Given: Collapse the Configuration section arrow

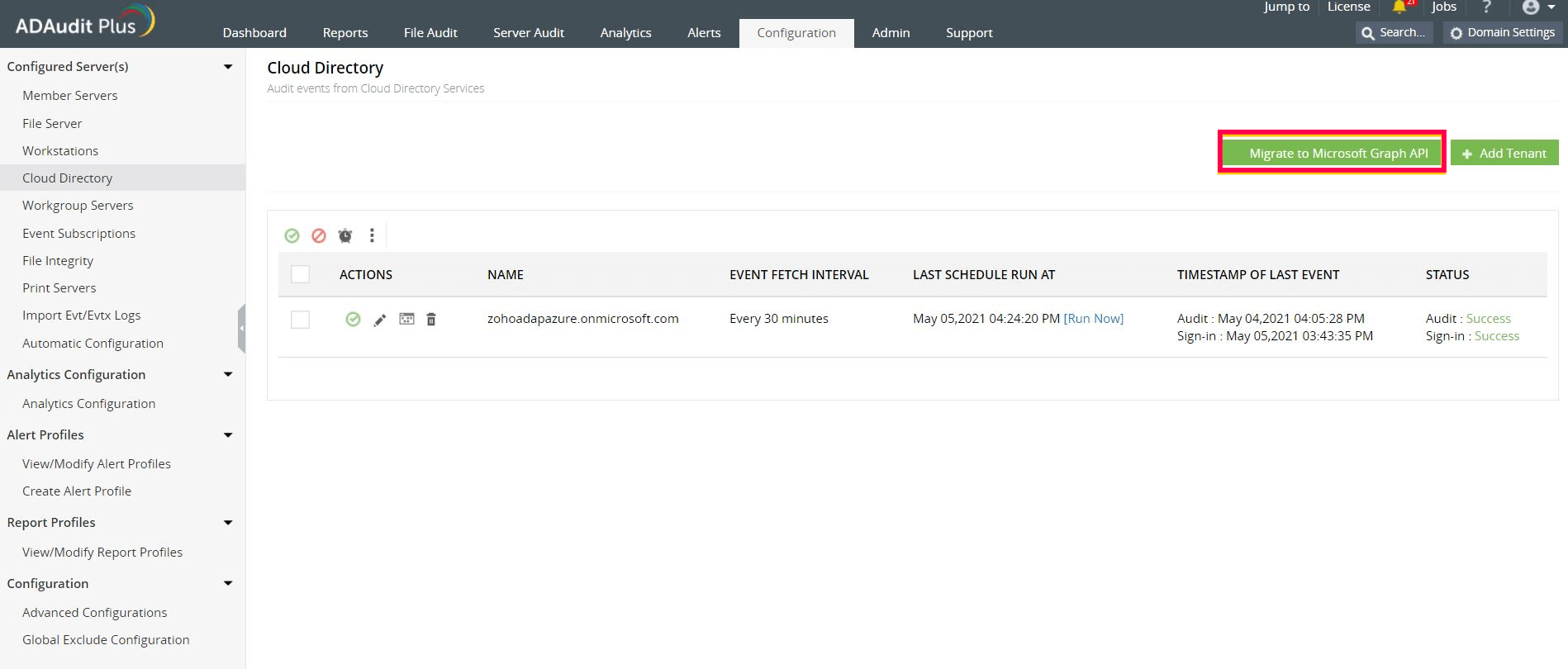Looking at the screenshot, I should click(x=228, y=584).
